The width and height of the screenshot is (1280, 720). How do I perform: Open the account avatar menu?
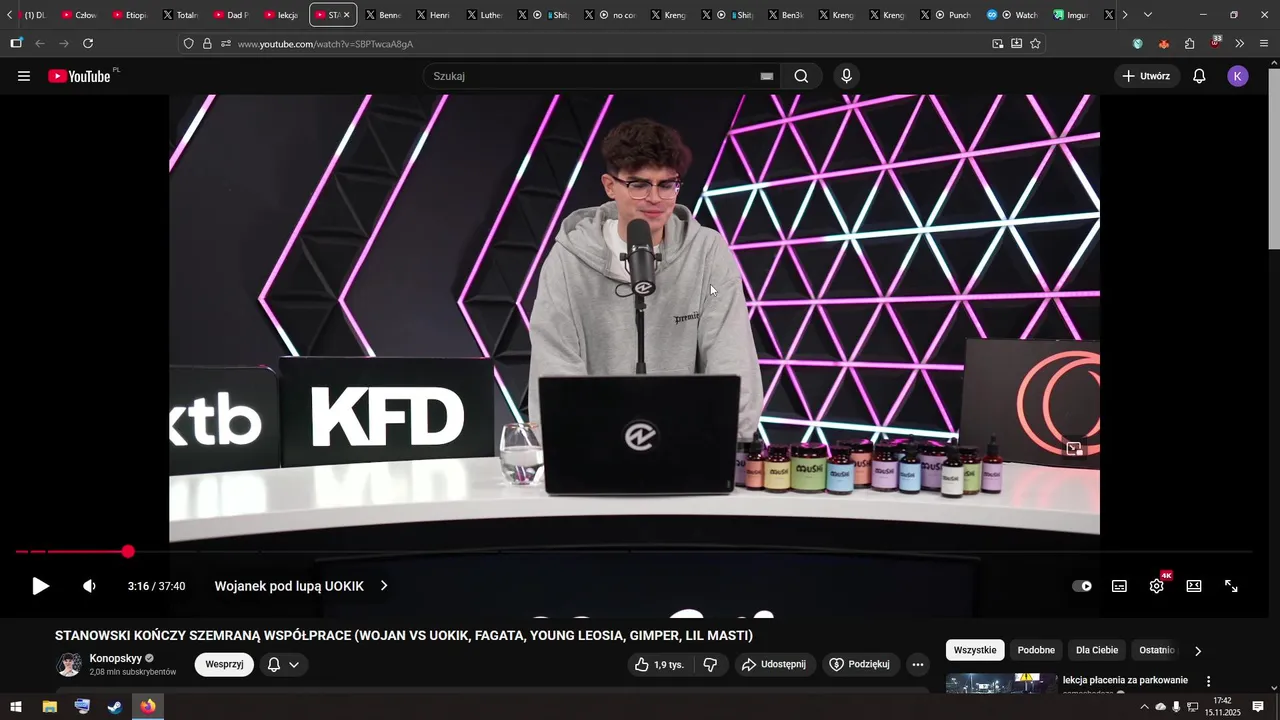pyautogui.click(x=1238, y=76)
